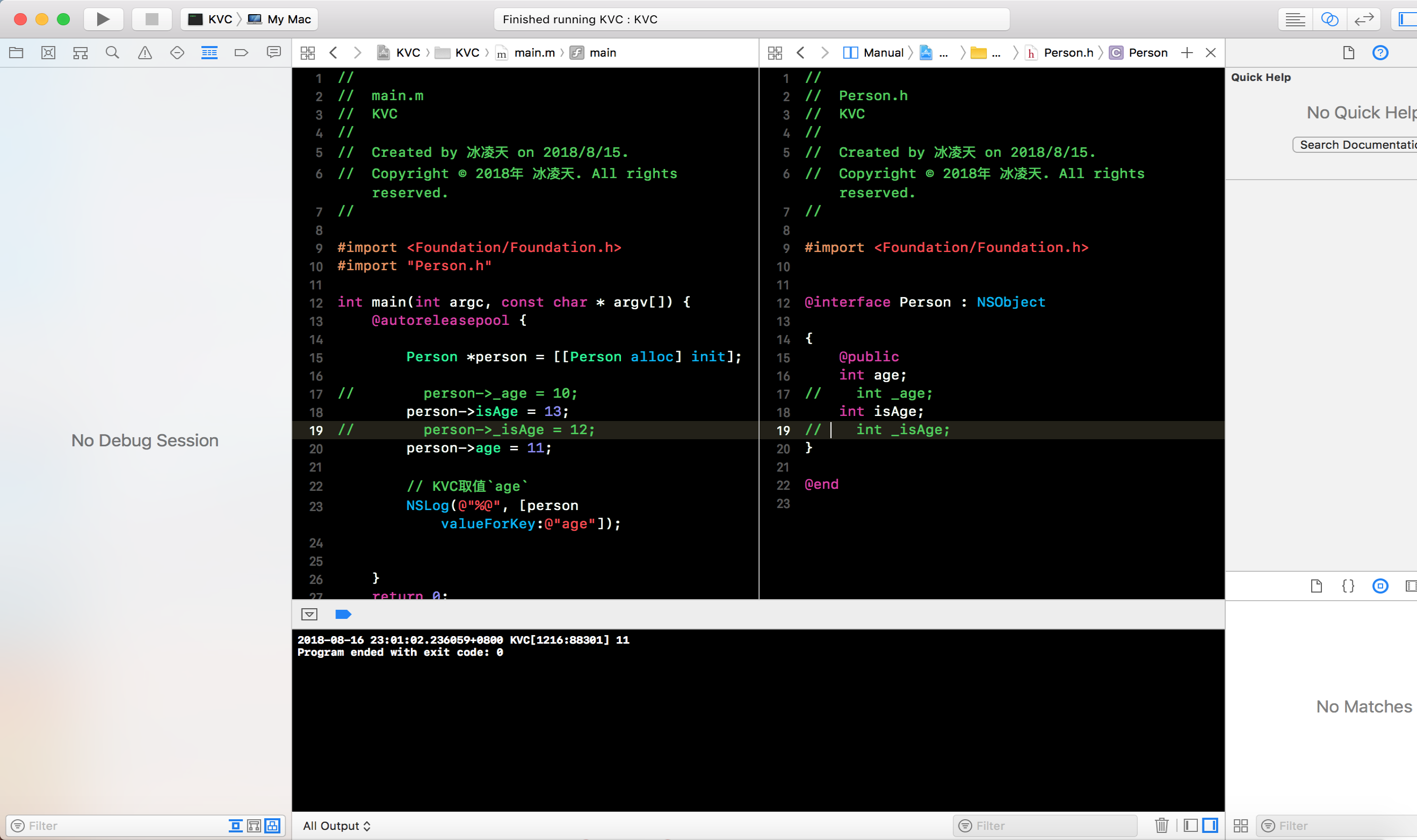Select the File inspector tab icon

click(x=1349, y=53)
